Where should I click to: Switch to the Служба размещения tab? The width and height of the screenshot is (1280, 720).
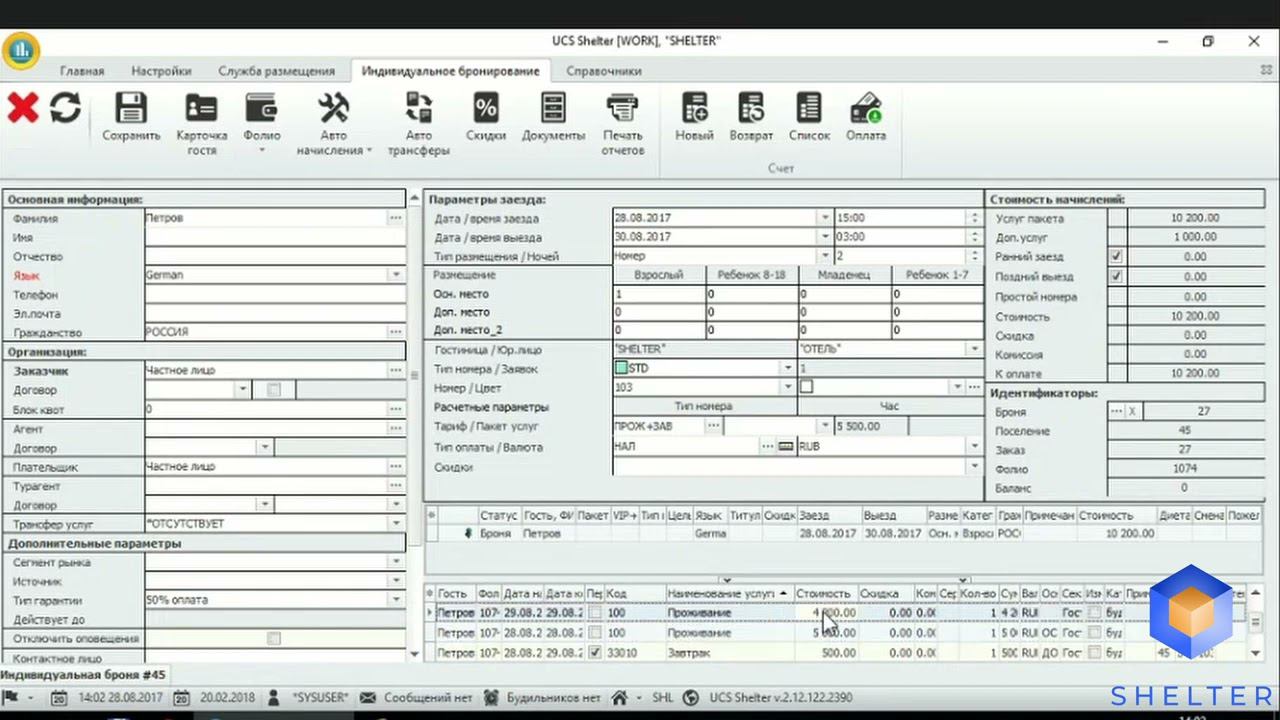[276, 71]
